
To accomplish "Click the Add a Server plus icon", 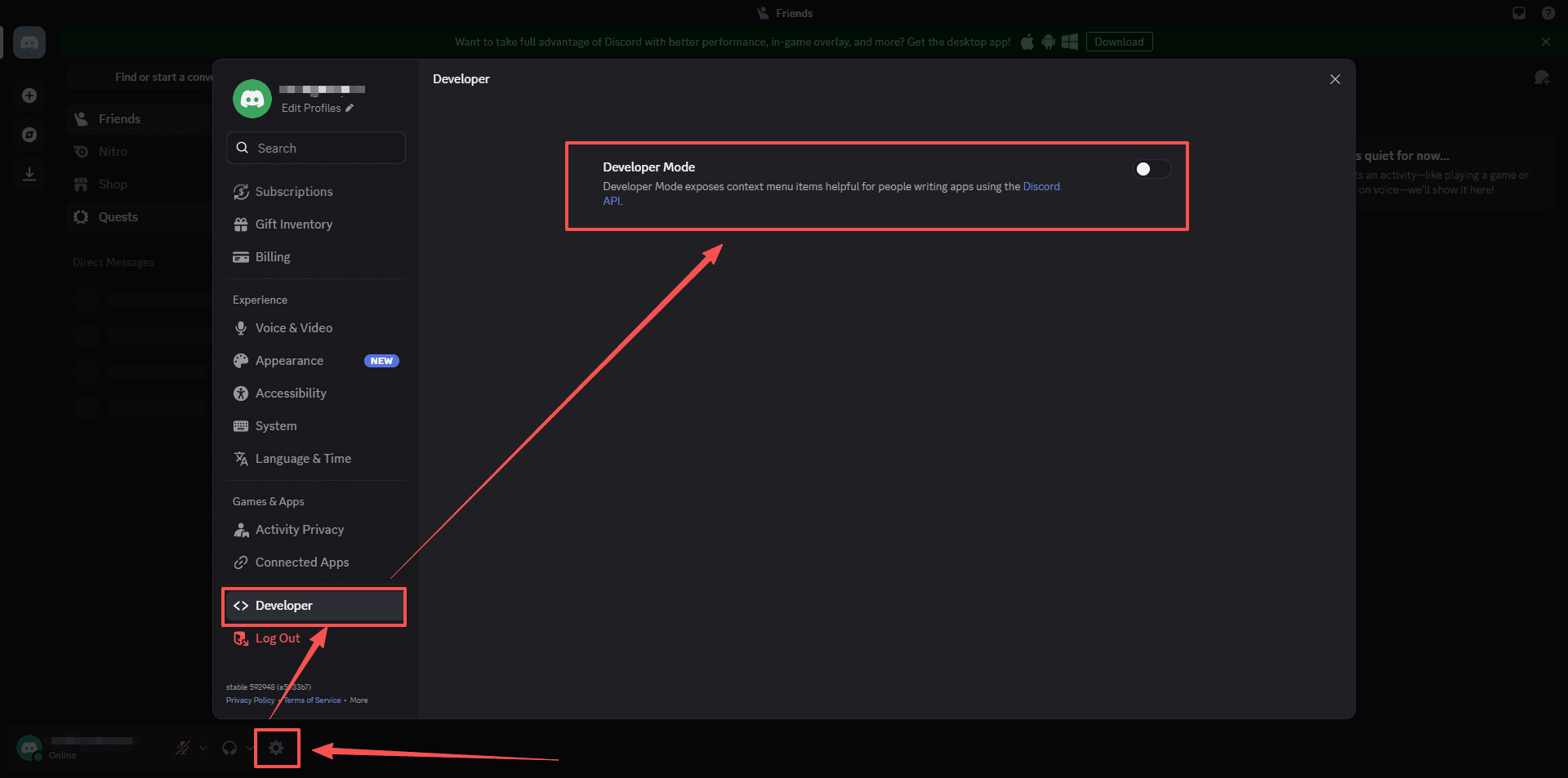I will point(29,96).
